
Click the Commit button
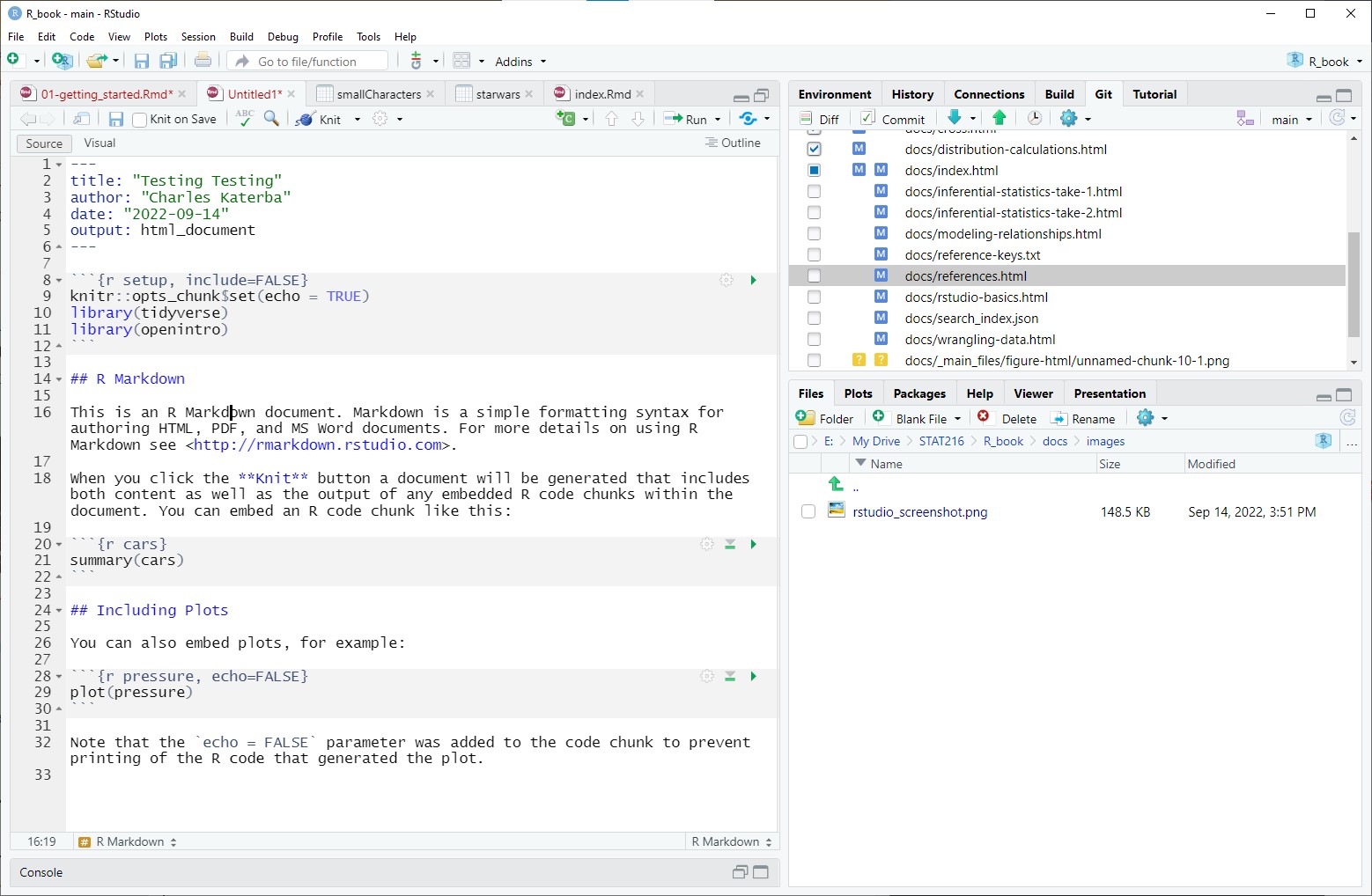[893, 119]
